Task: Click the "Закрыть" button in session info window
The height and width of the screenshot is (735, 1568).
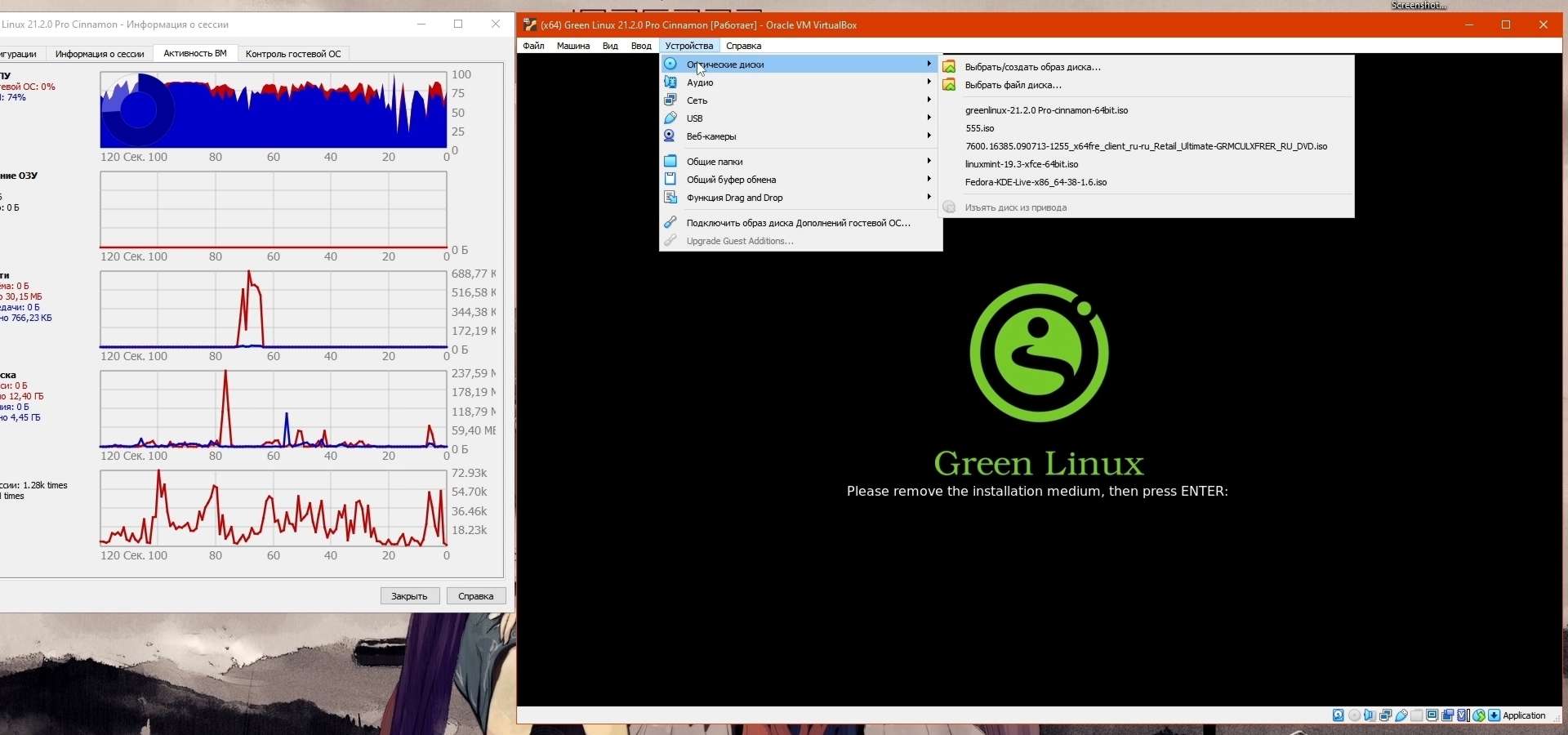Action: (x=410, y=596)
